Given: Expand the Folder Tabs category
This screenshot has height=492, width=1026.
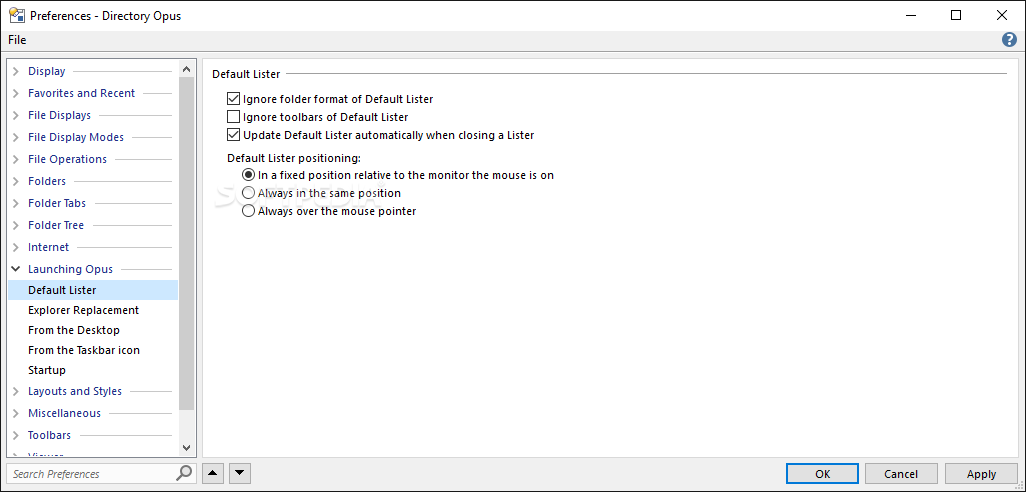Looking at the screenshot, I should pyautogui.click(x=16, y=203).
